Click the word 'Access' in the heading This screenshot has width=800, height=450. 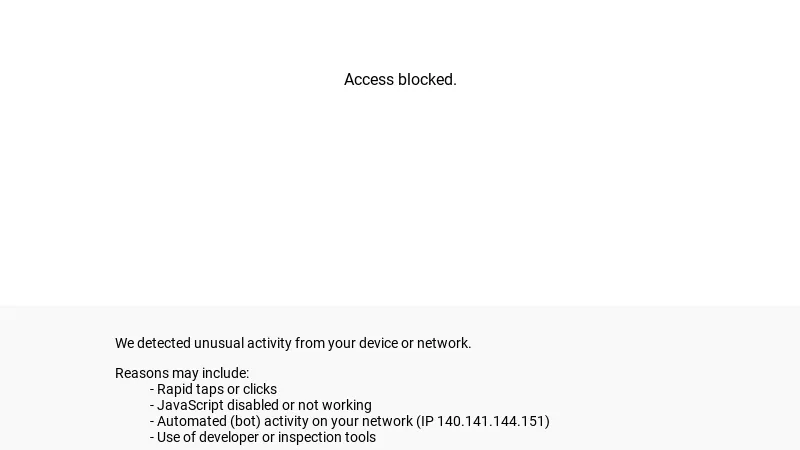[x=369, y=80]
